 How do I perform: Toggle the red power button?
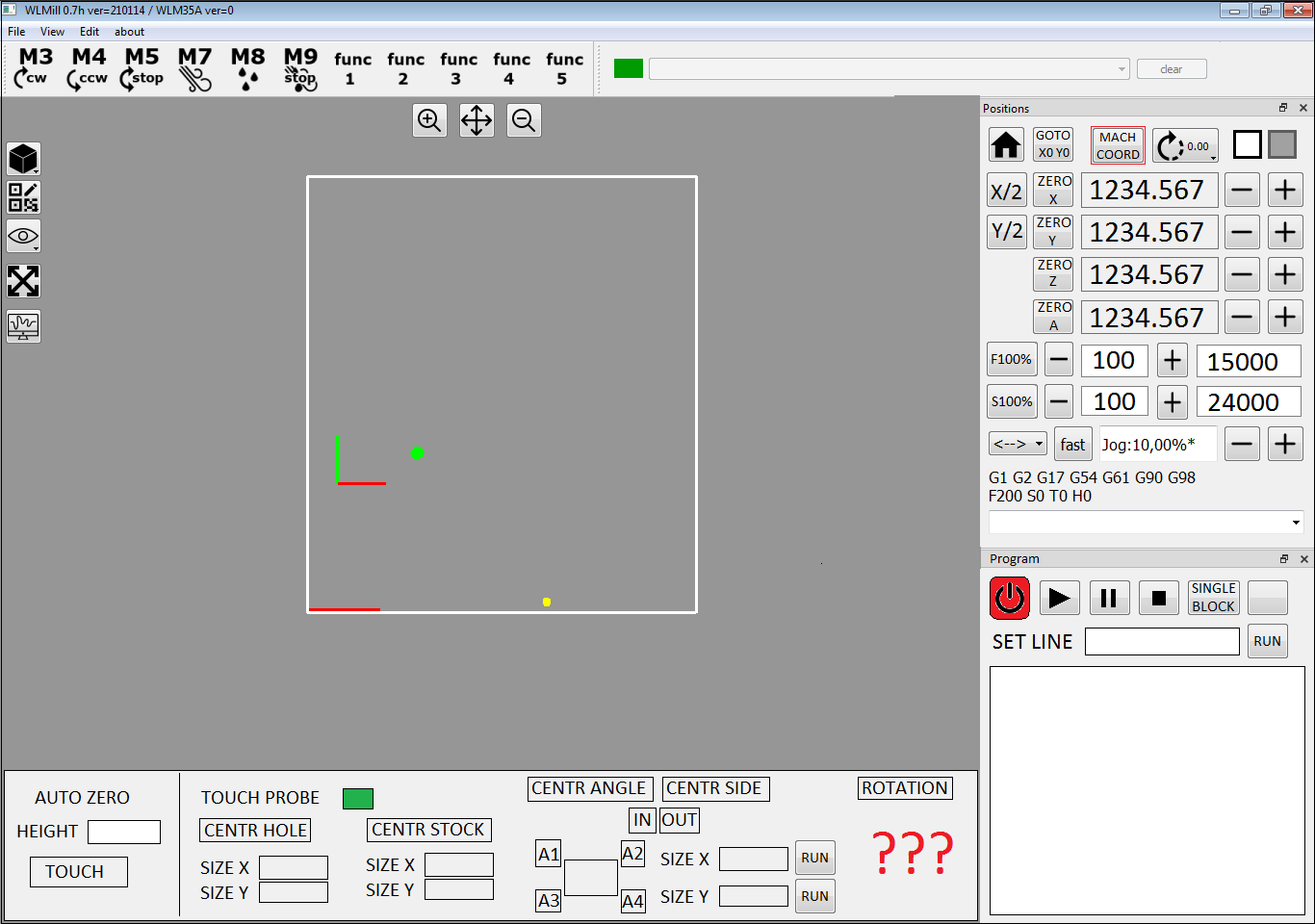click(1010, 598)
